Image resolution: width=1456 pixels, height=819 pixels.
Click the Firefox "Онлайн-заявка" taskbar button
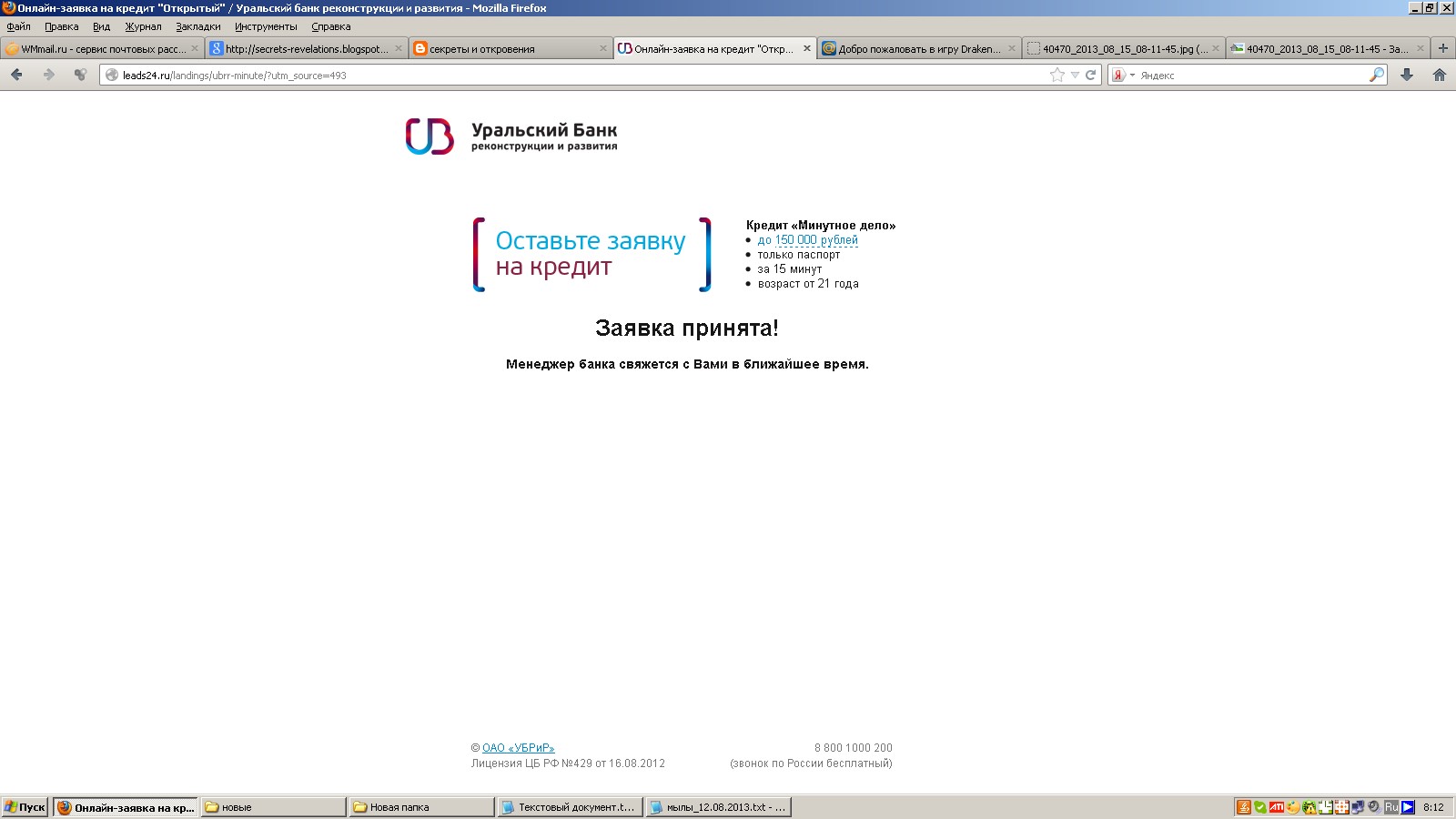(x=126, y=807)
